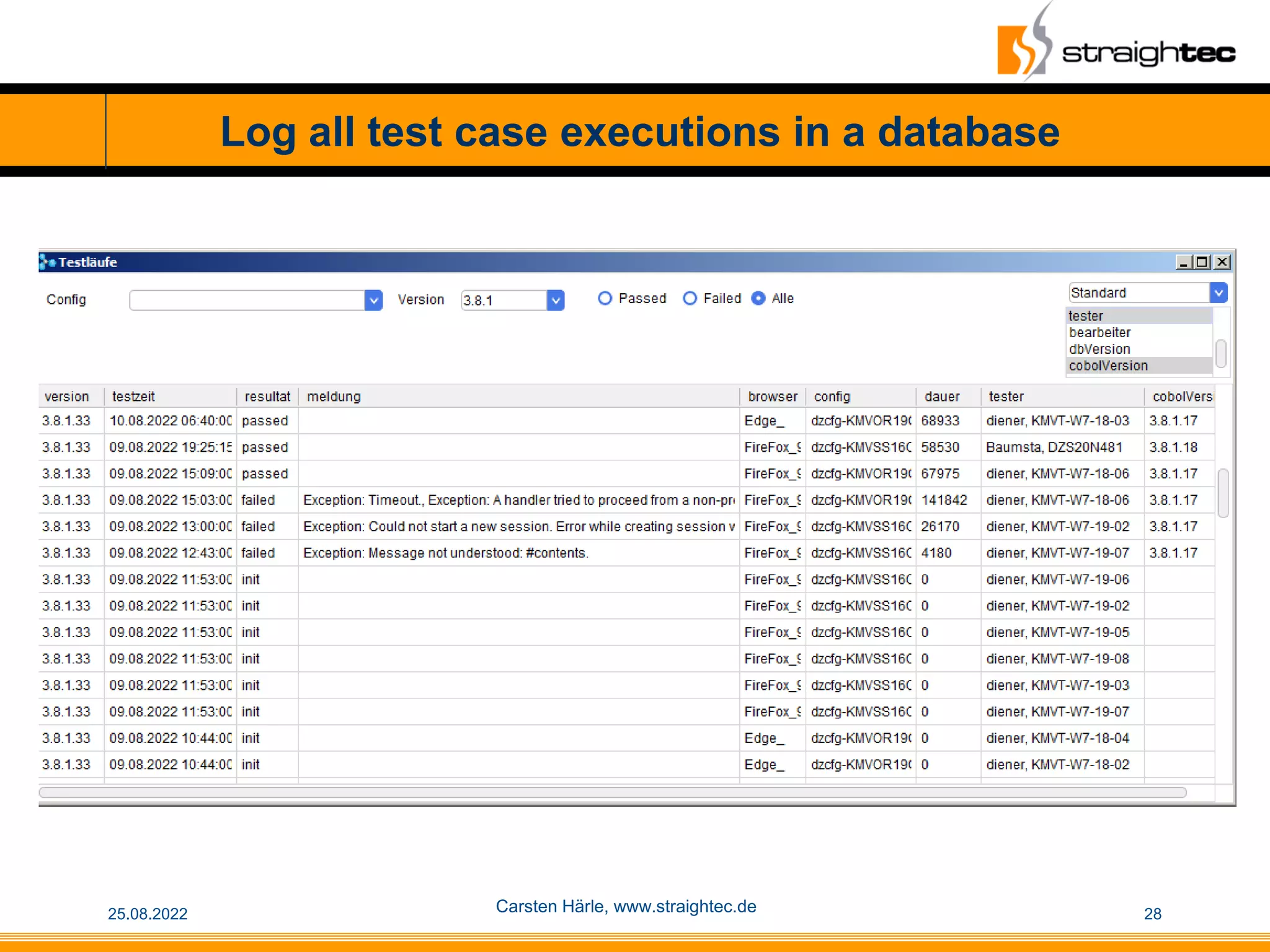This screenshot has height=952, width=1270.
Task: Sort by the dauer column header
Action: coord(949,396)
